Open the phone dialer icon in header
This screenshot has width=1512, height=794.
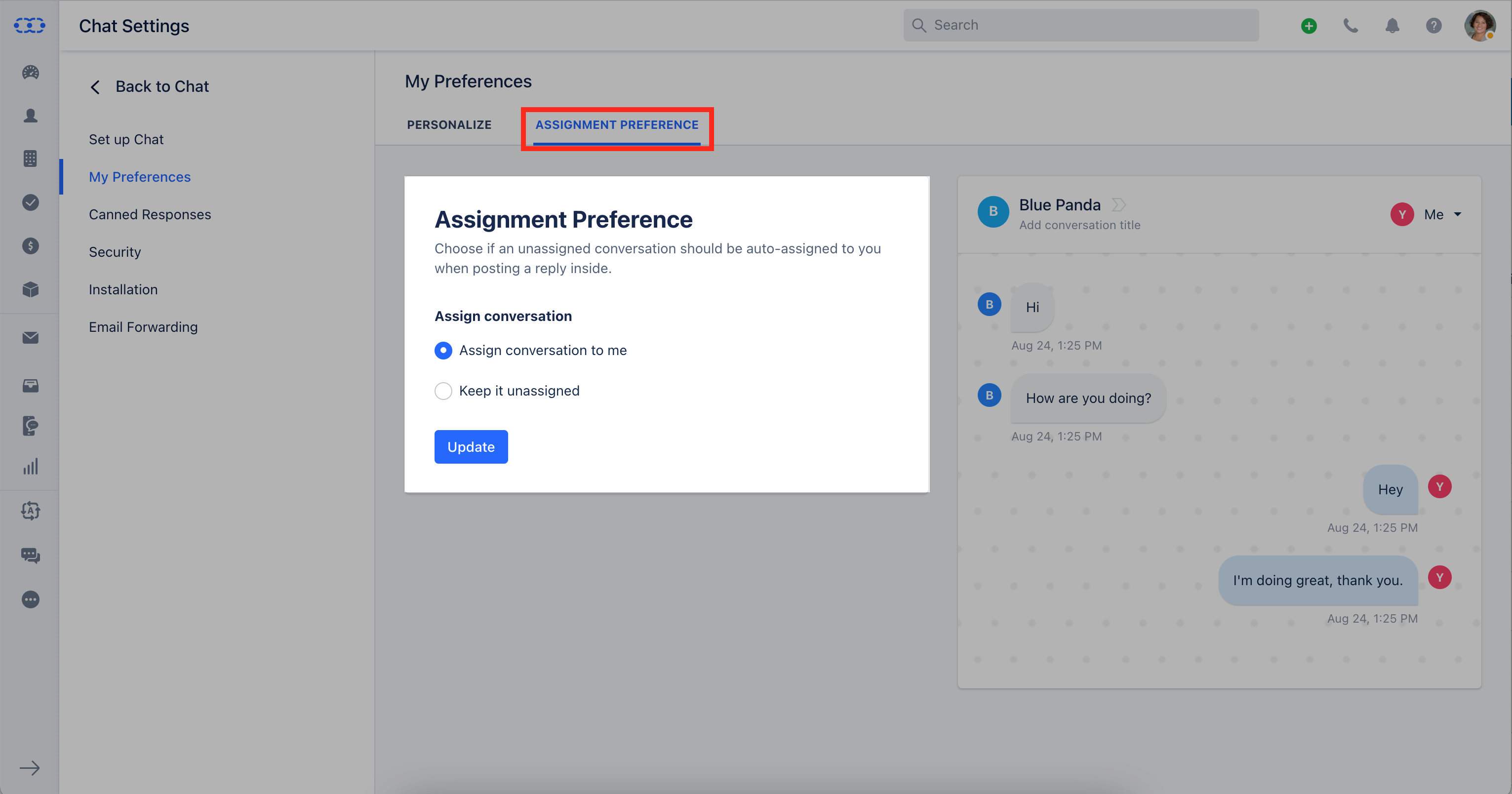click(x=1351, y=26)
